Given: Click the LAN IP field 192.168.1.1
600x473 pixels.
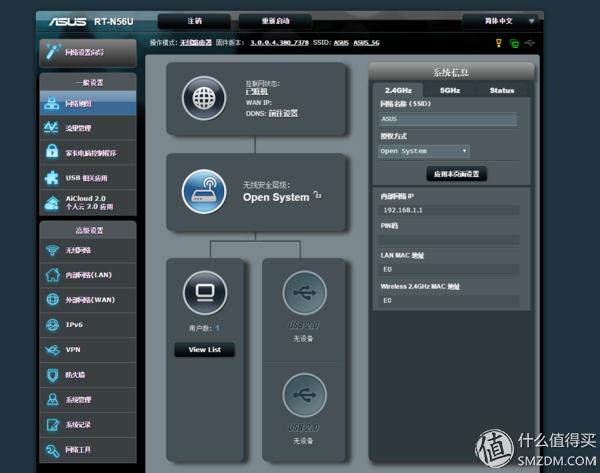Looking at the screenshot, I should (x=450, y=210).
